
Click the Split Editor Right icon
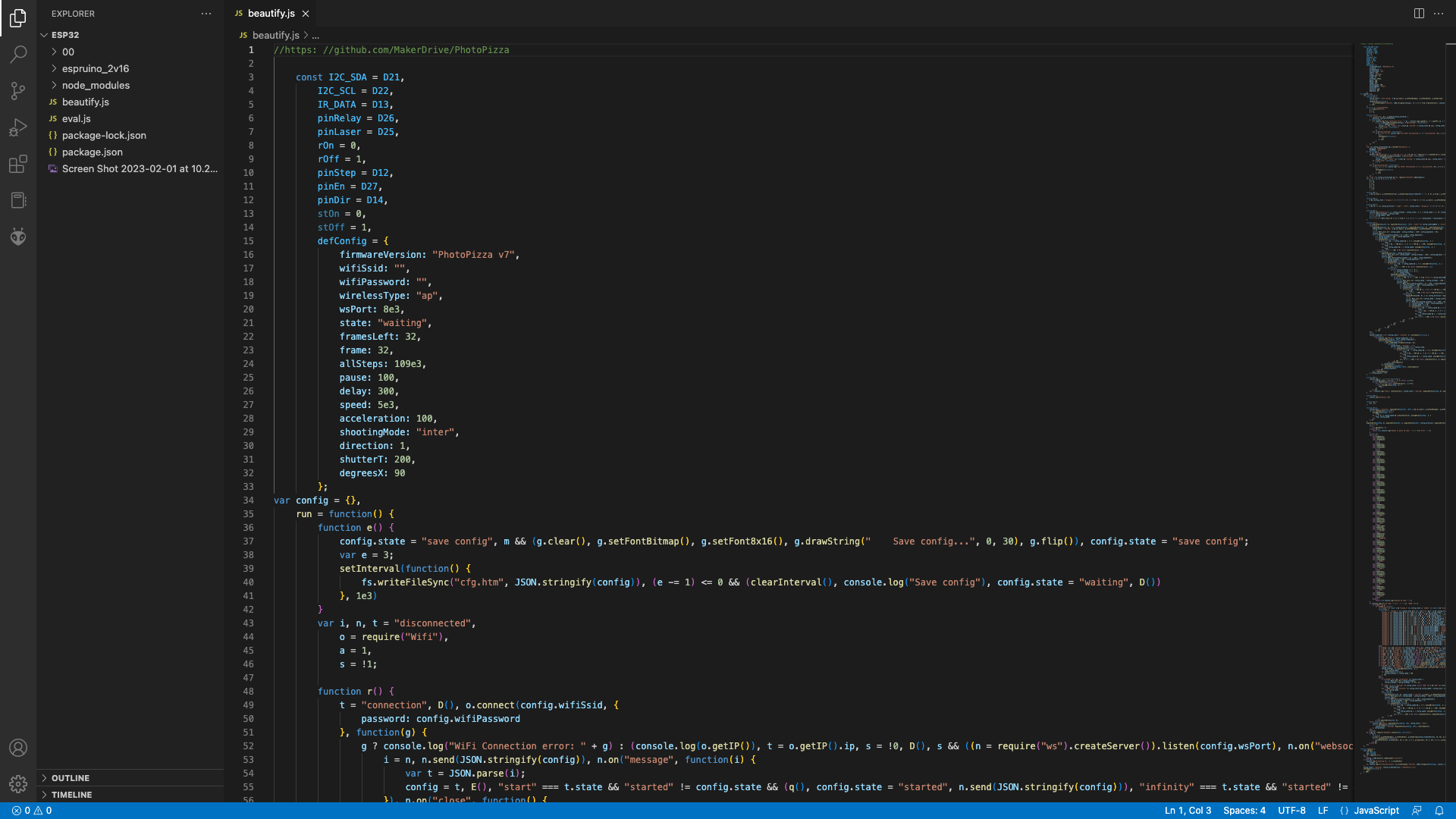tap(1419, 14)
